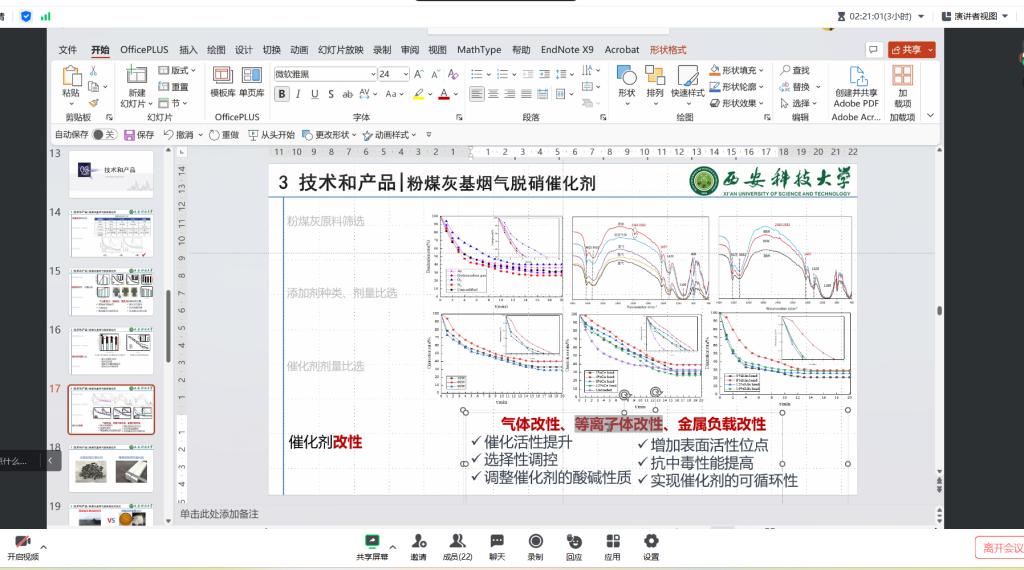This screenshot has height=570, width=1024.
Task: Click the Share Screen icon in meeting toolbar
Action: pyautogui.click(x=373, y=541)
